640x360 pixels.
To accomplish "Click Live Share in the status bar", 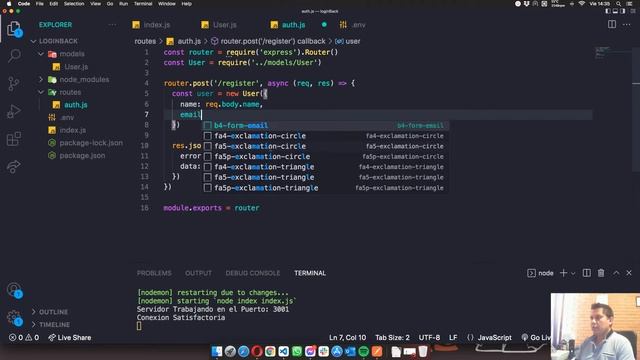I will [70, 338].
